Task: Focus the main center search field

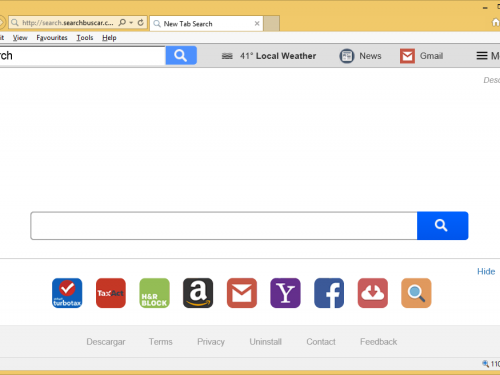Action: pos(224,226)
